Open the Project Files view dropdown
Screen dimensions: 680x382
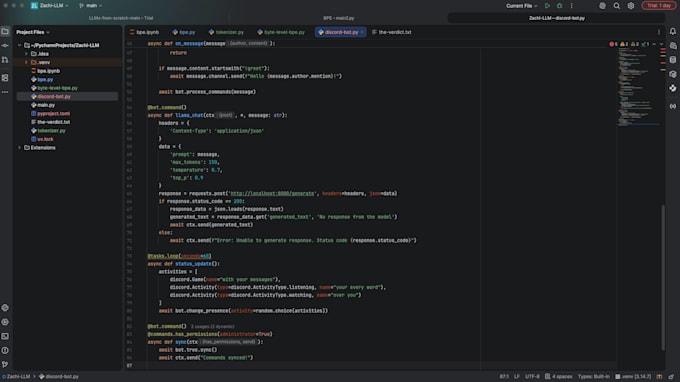click(x=33, y=32)
